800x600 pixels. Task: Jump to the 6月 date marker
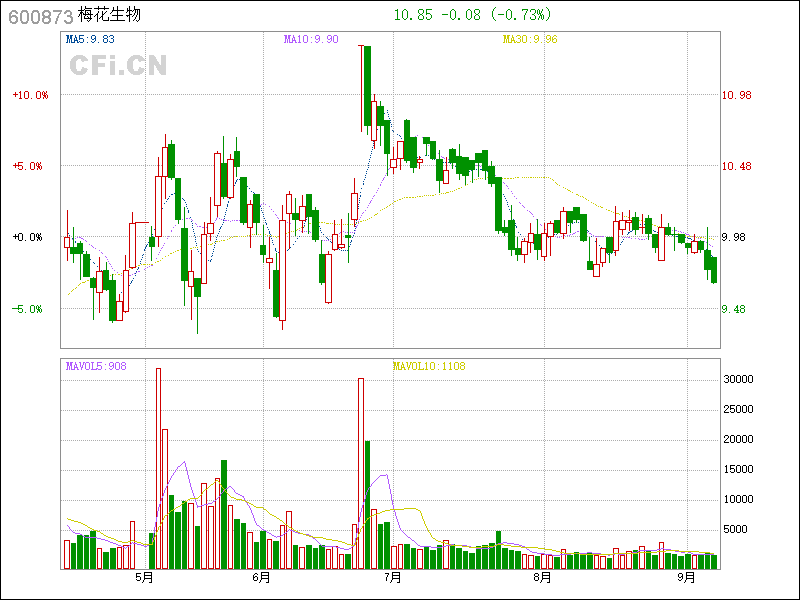coord(262,577)
